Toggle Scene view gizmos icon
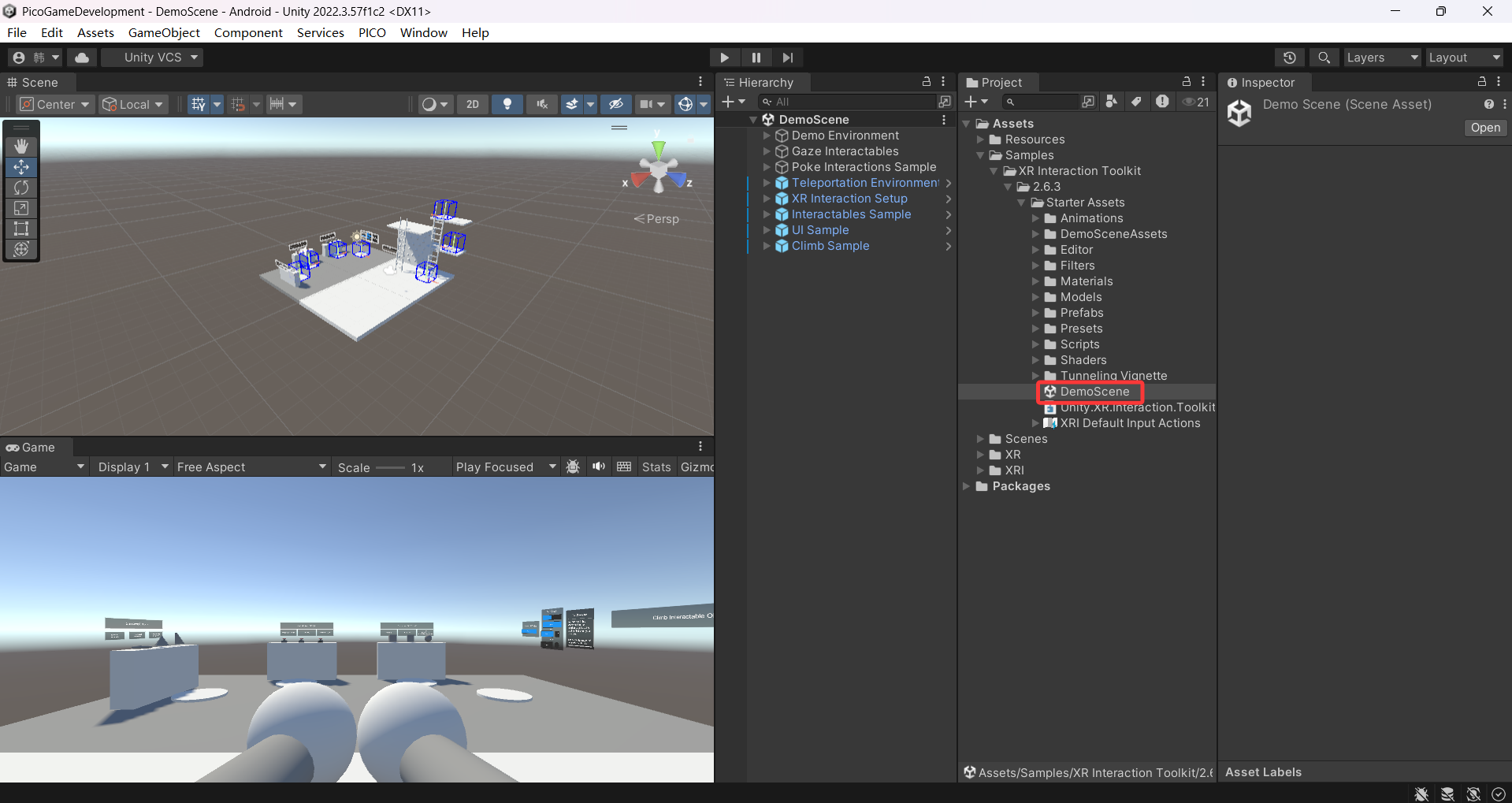 tap(685, 104)
